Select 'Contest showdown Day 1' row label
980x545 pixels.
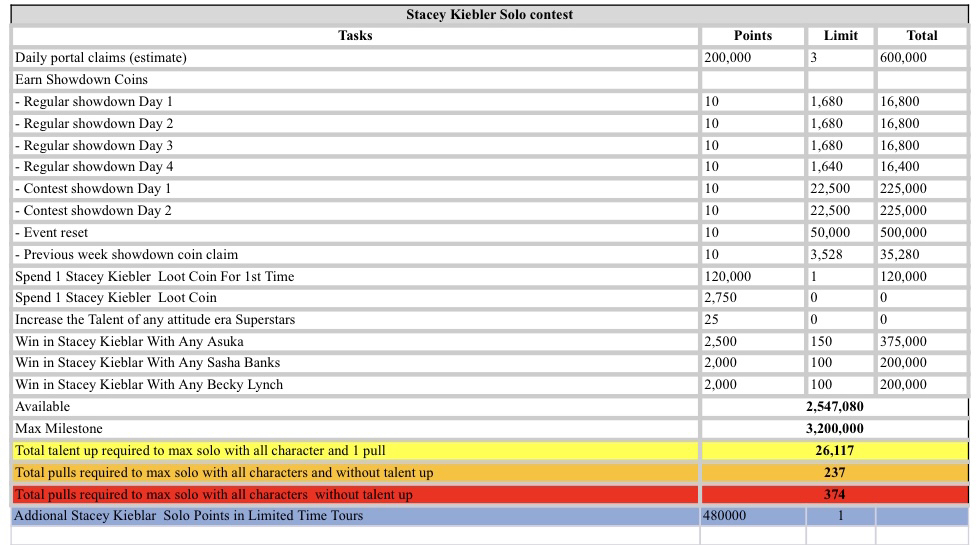pos(355,188)
